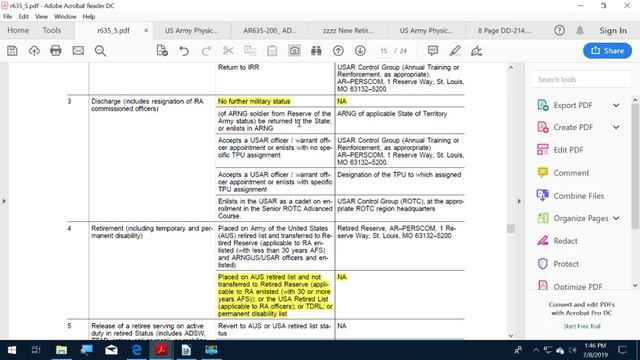Close the r635_5.pdf tab

pos(146,31)
